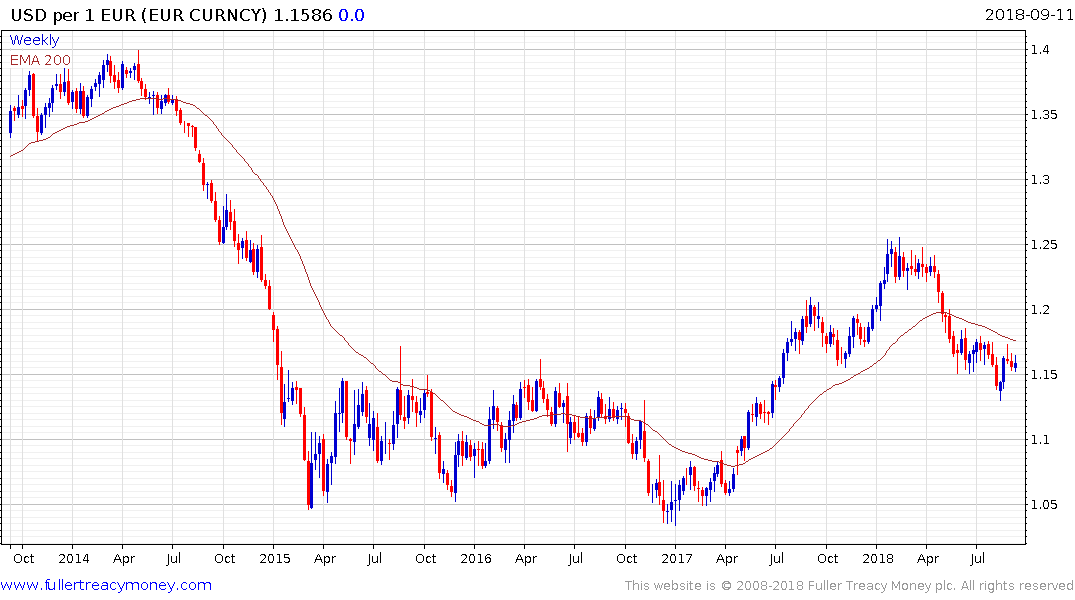This screenshot has height=600, width=1075.
Task: Click the 2018-09-11 date label
Action: pyautogui.click(x=1029, y=14)
